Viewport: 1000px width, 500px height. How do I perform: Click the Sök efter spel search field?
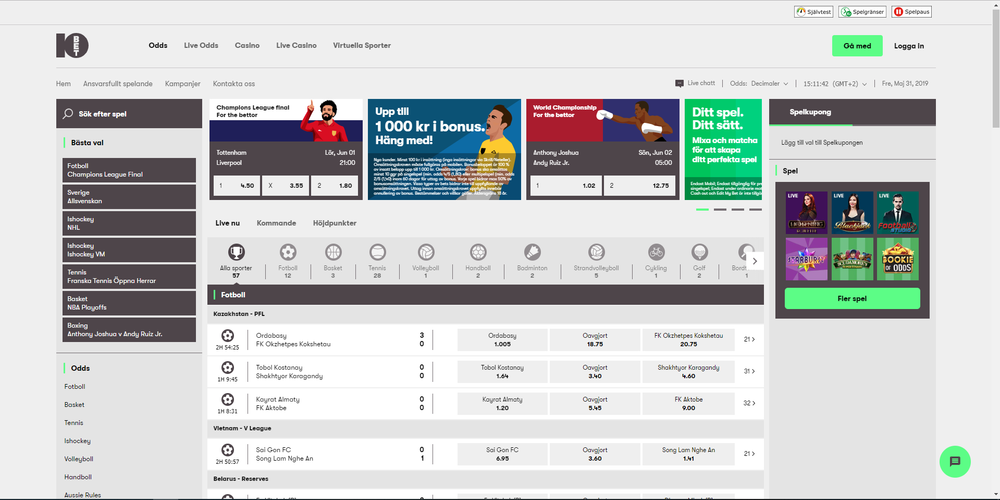(x=129, y=114)
